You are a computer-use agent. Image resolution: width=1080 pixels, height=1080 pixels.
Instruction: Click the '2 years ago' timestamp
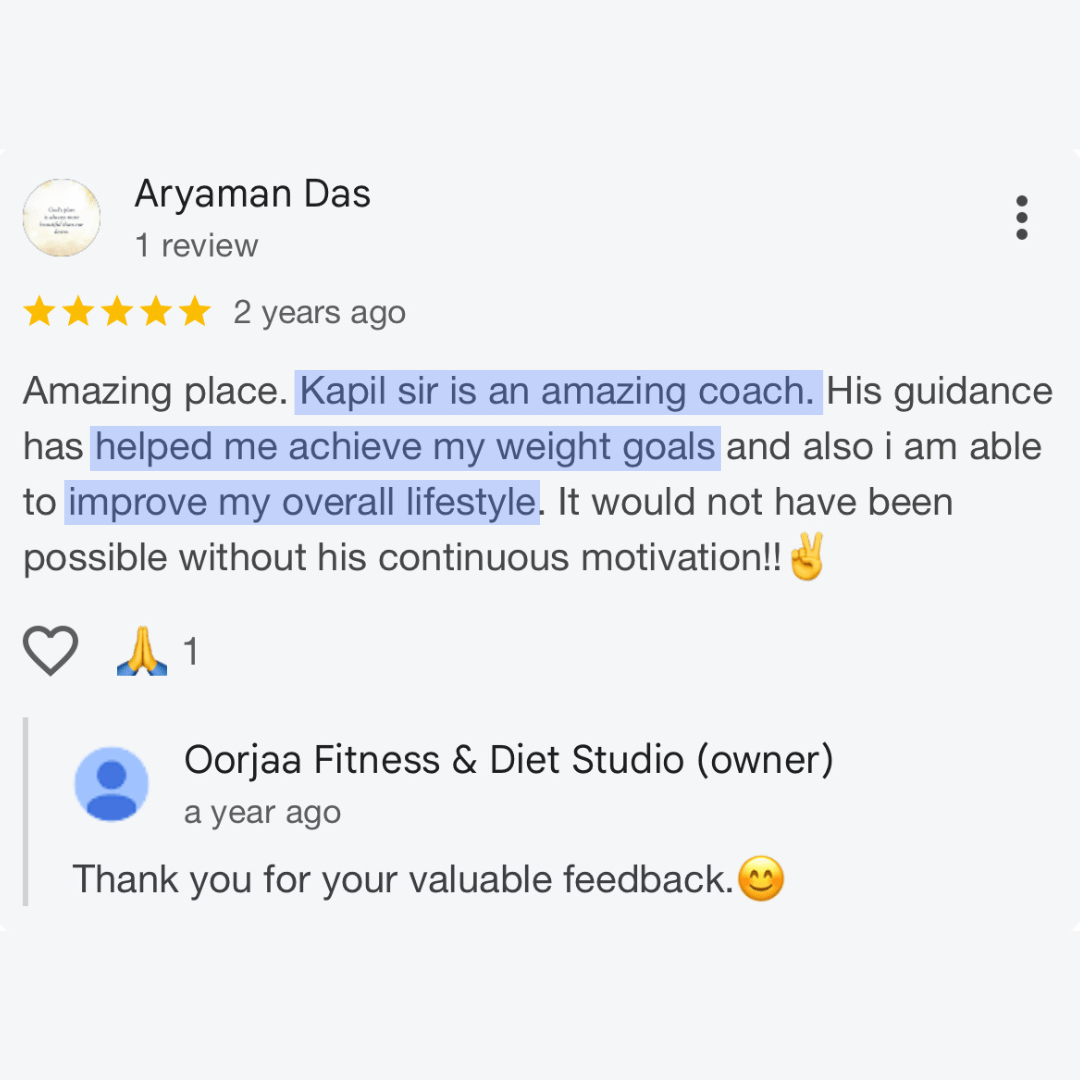pyautogui.click(x=320, y=313)
